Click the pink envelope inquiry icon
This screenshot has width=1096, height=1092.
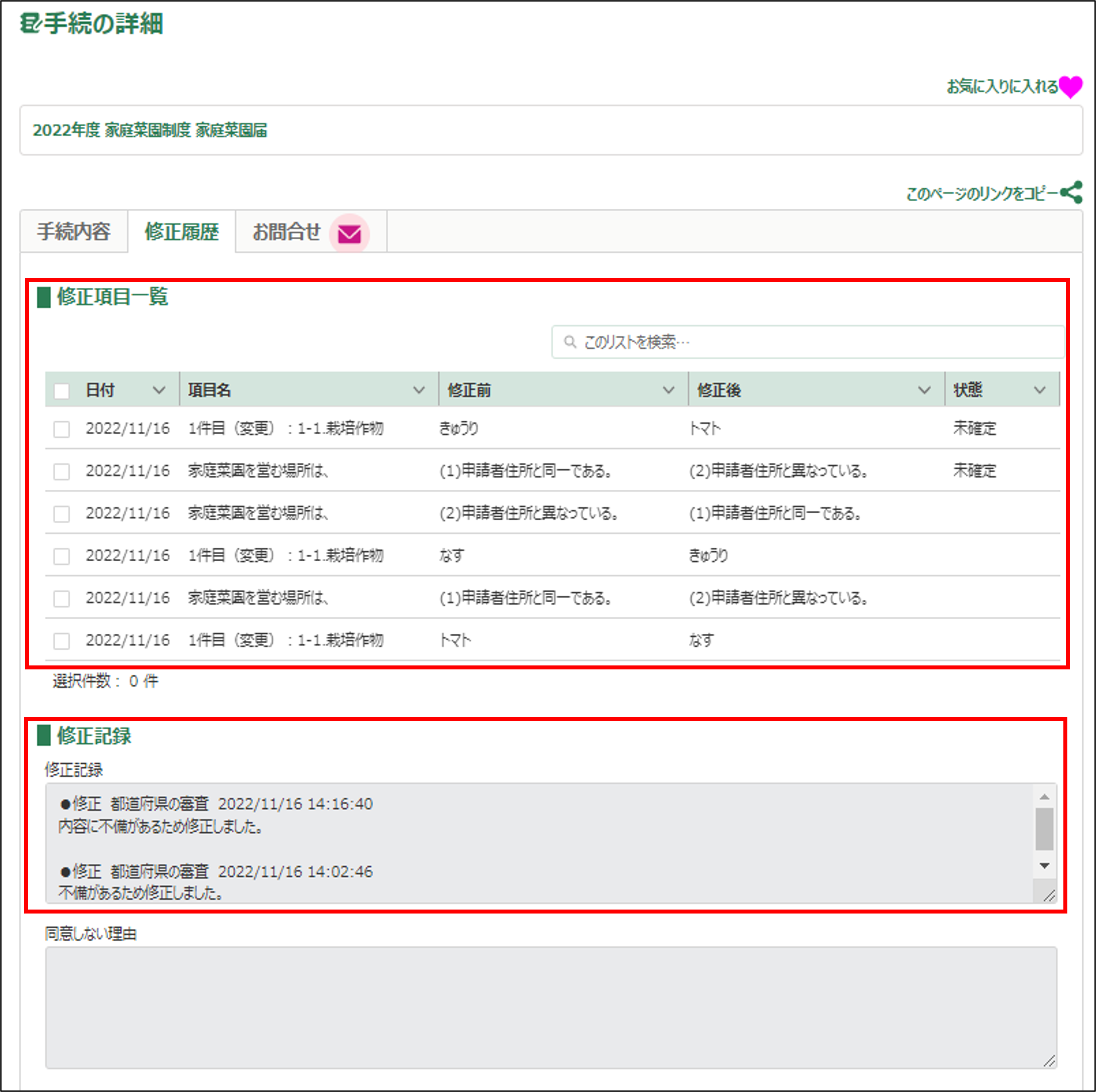coord(349,234)
